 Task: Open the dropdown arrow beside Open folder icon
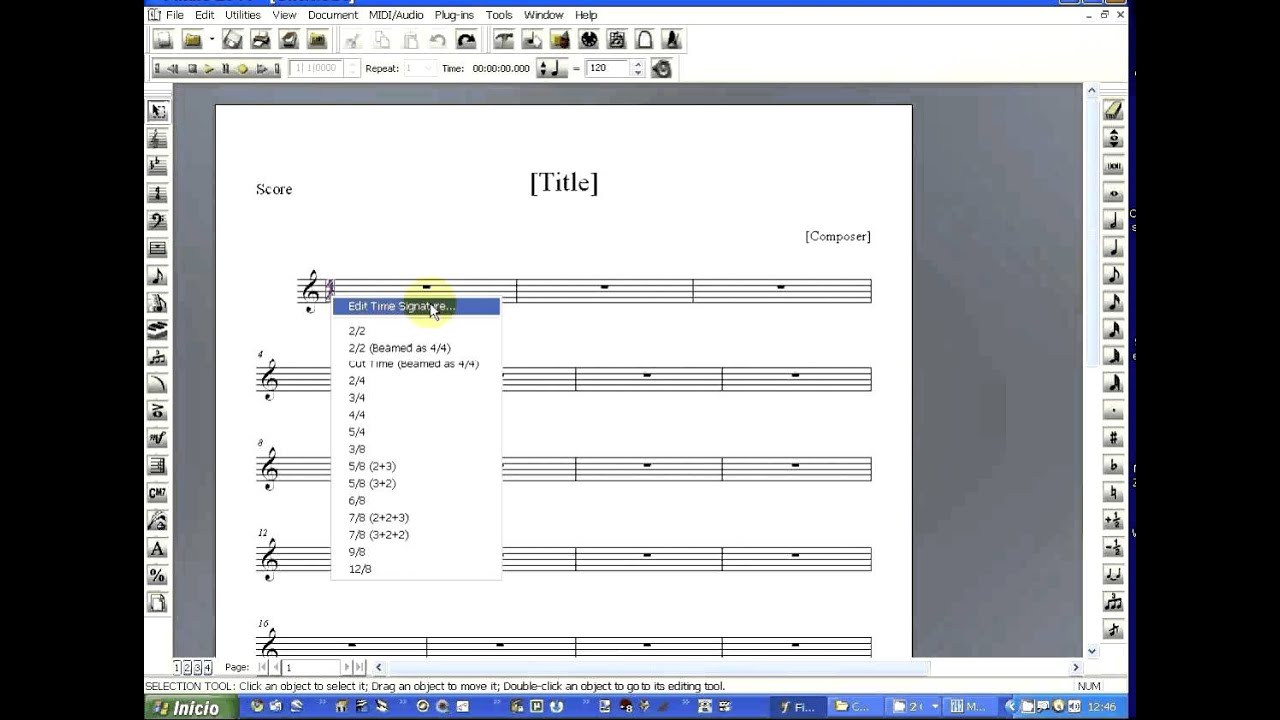212,40
